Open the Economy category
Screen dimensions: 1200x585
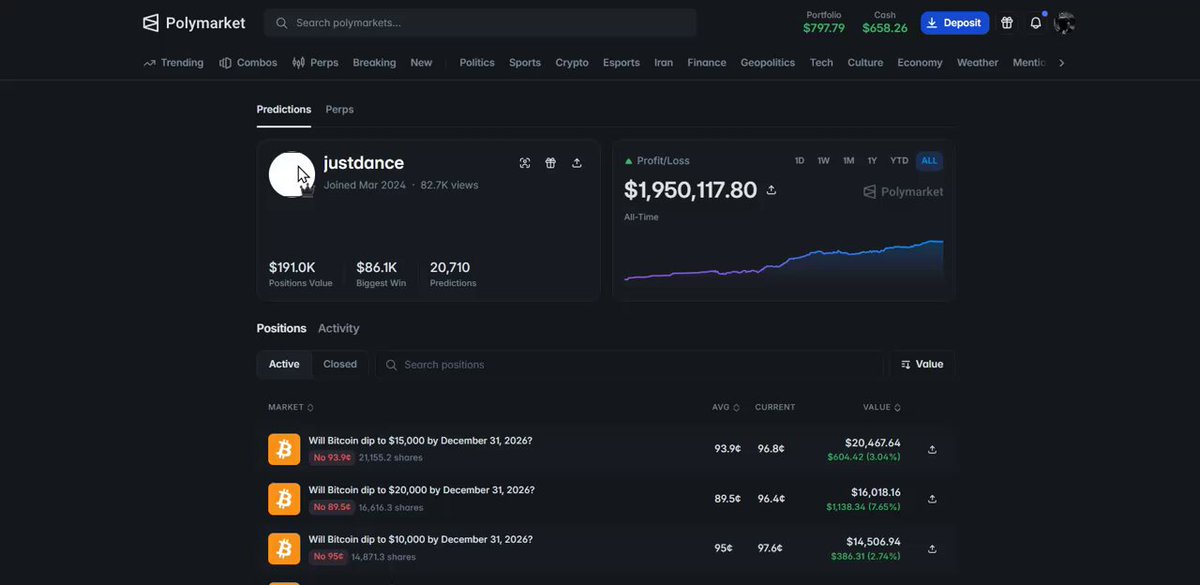pyautogui.click(x=920, y=62)
